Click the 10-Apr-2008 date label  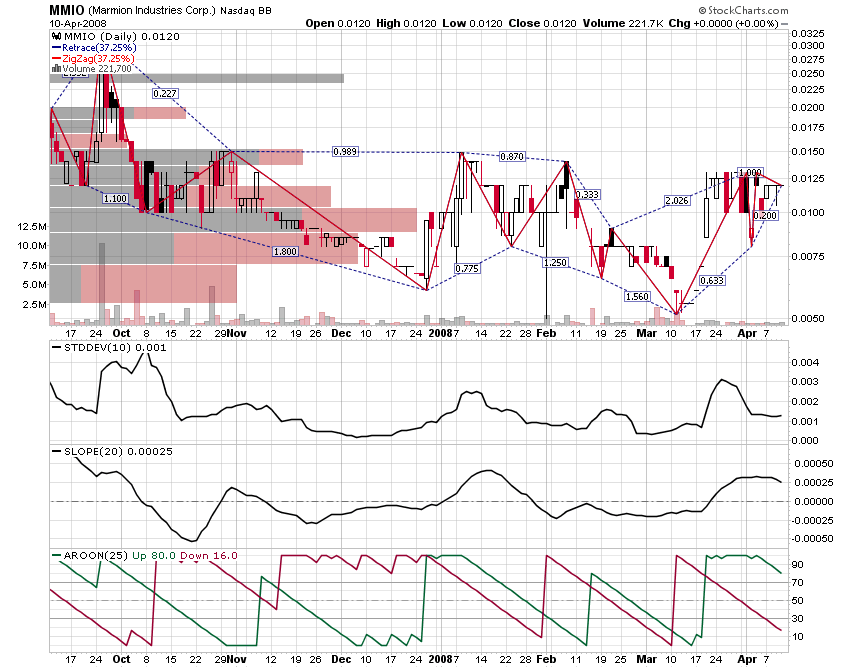pyautogui.click(x=78, y=23)
